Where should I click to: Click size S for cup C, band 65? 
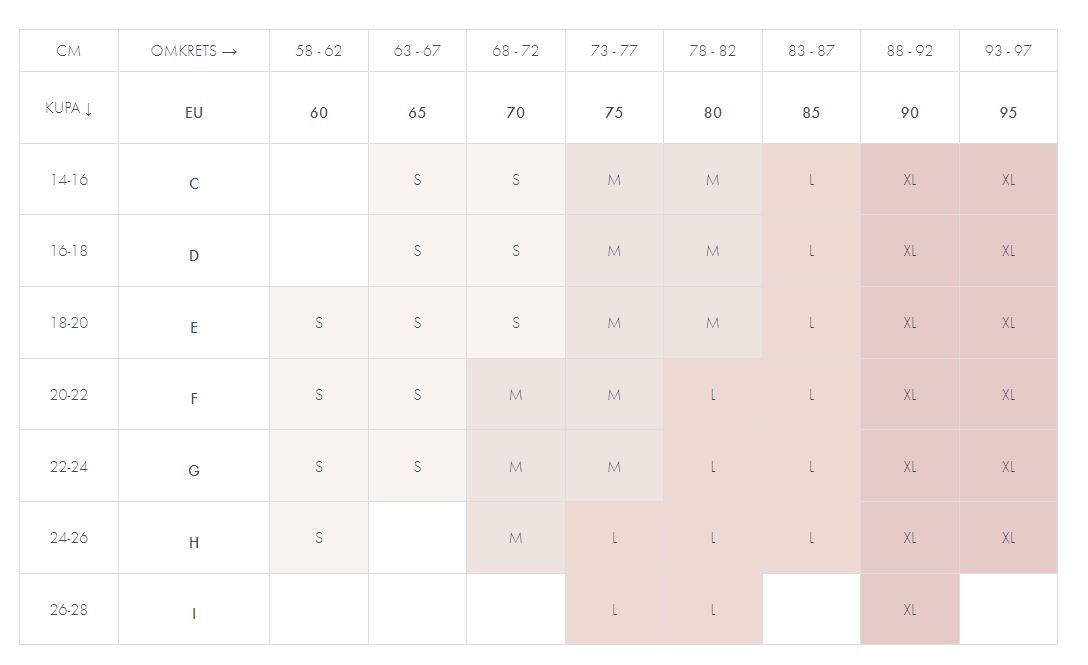[417, 180]
